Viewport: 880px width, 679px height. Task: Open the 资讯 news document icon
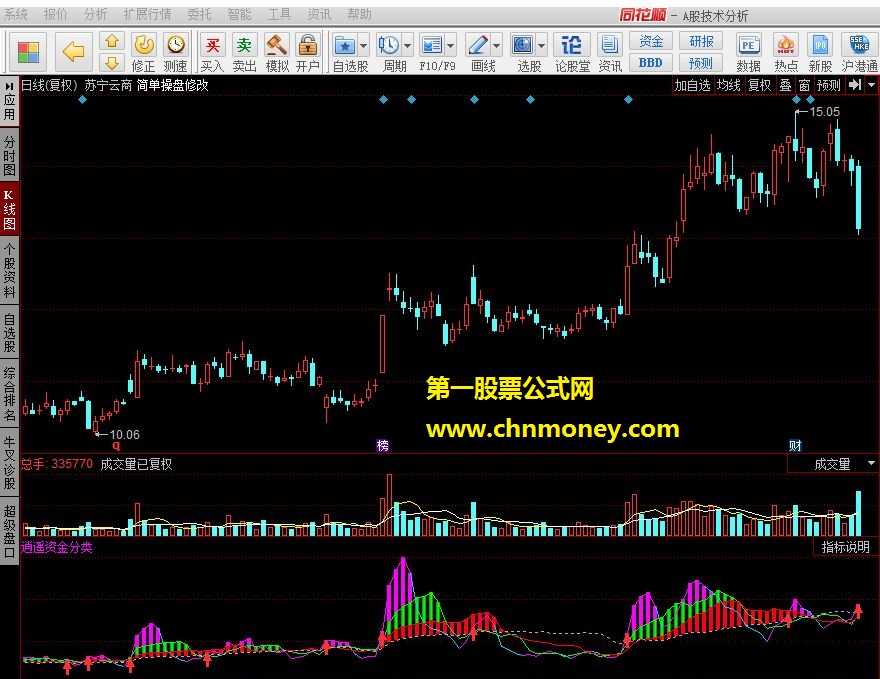tap(610, 53)
